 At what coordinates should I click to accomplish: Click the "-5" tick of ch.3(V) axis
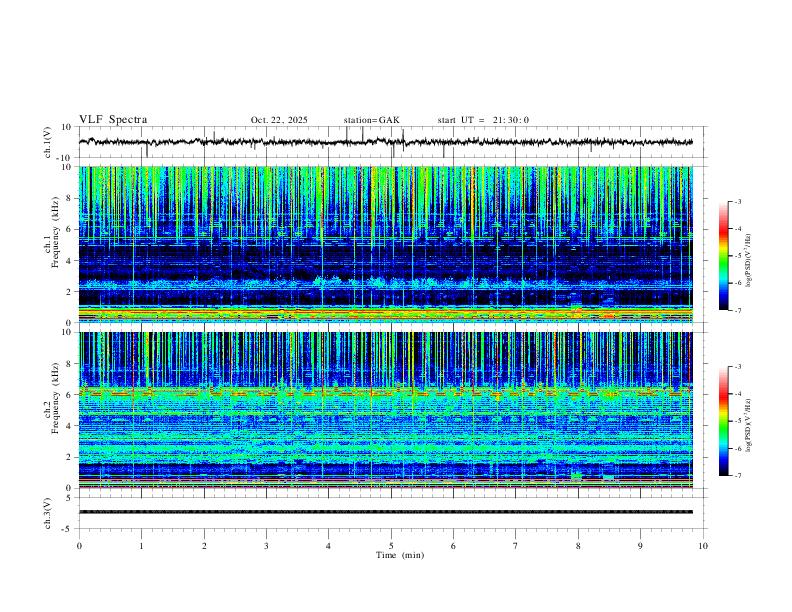67,529
